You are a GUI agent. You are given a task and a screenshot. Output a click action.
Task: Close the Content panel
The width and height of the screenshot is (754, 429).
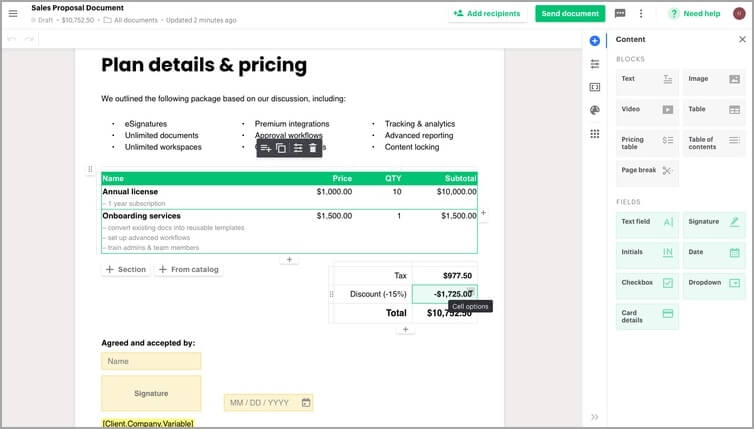click(x=742, y=40)
